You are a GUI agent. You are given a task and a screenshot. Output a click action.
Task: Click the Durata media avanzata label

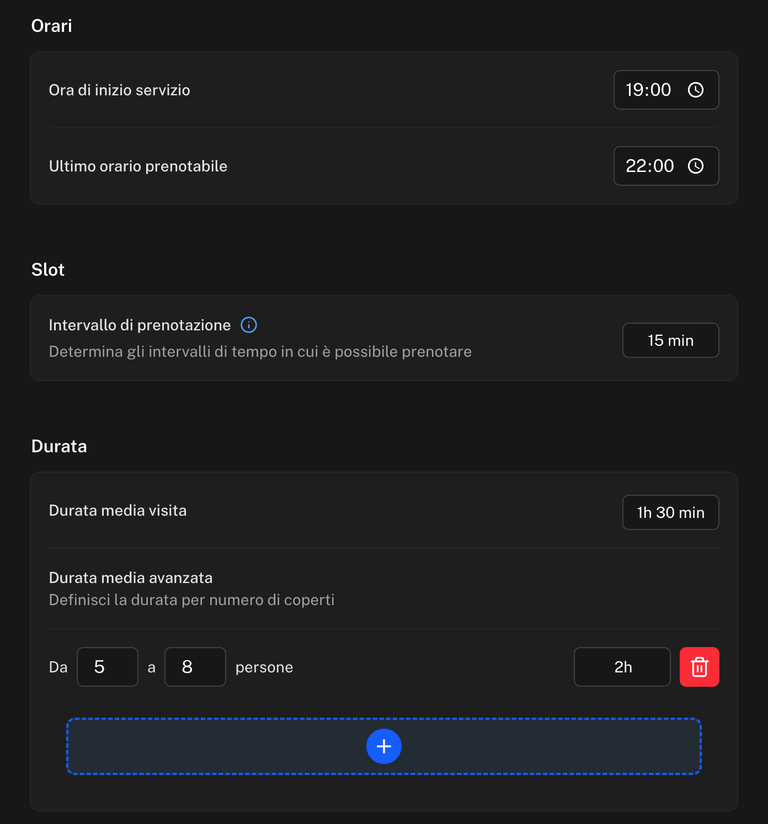tap(130, 578)
